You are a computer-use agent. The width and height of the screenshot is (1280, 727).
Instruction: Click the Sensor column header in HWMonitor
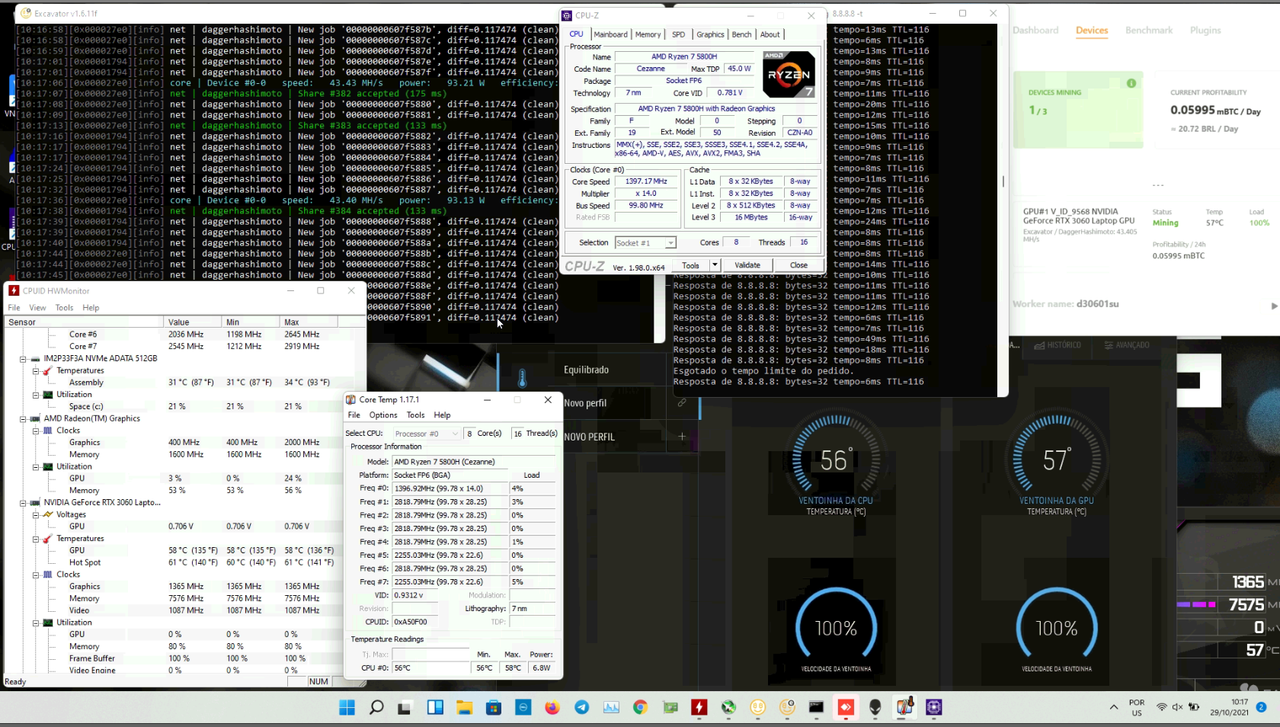tap(84, 322)
